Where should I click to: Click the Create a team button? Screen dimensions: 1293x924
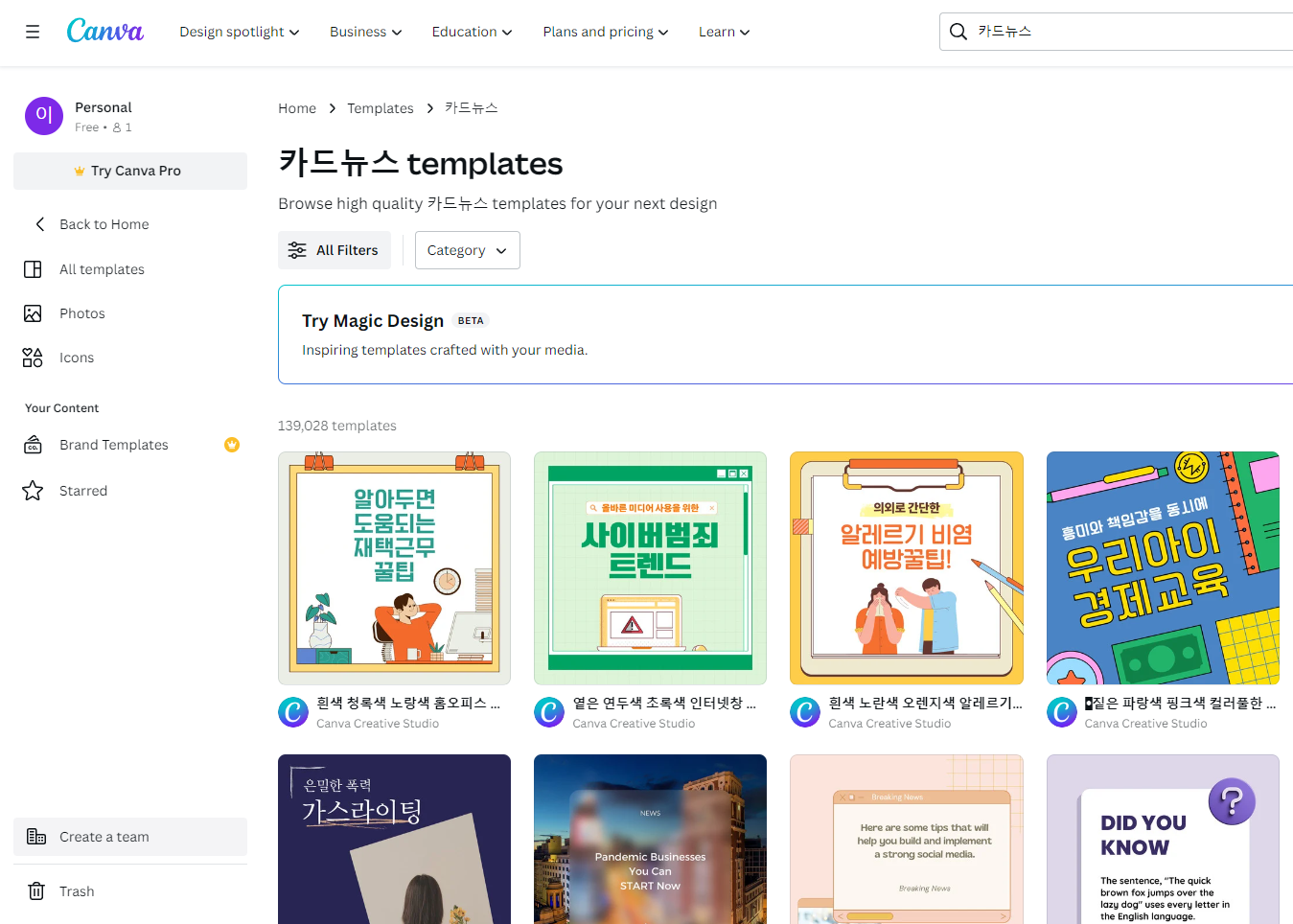click(130, 837)
